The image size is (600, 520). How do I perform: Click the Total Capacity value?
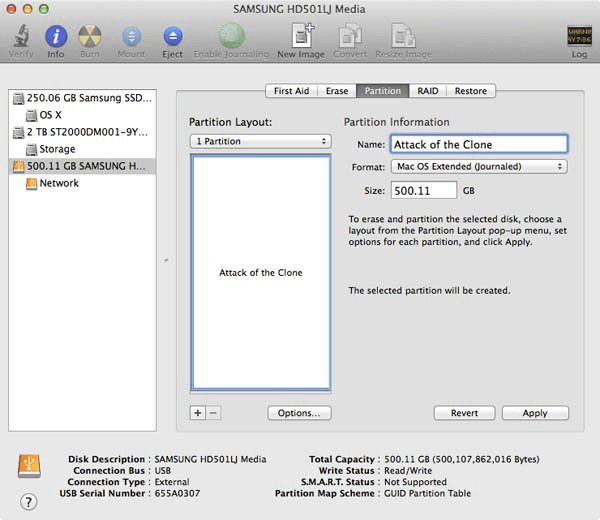coord(461,459)
